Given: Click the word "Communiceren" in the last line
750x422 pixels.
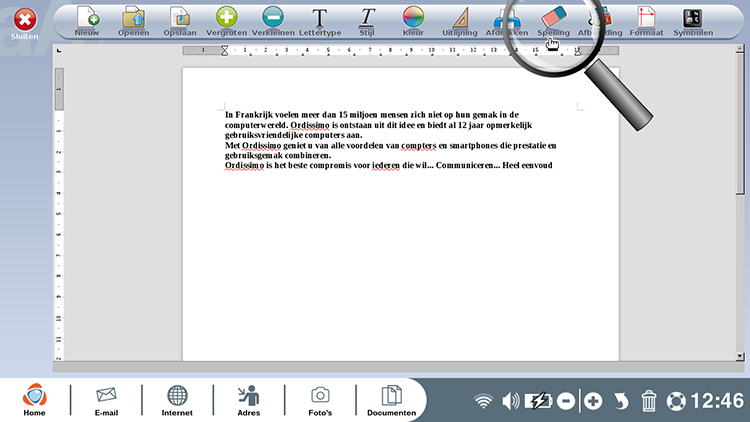Looking at the screenshot, I should coord(463,166).
